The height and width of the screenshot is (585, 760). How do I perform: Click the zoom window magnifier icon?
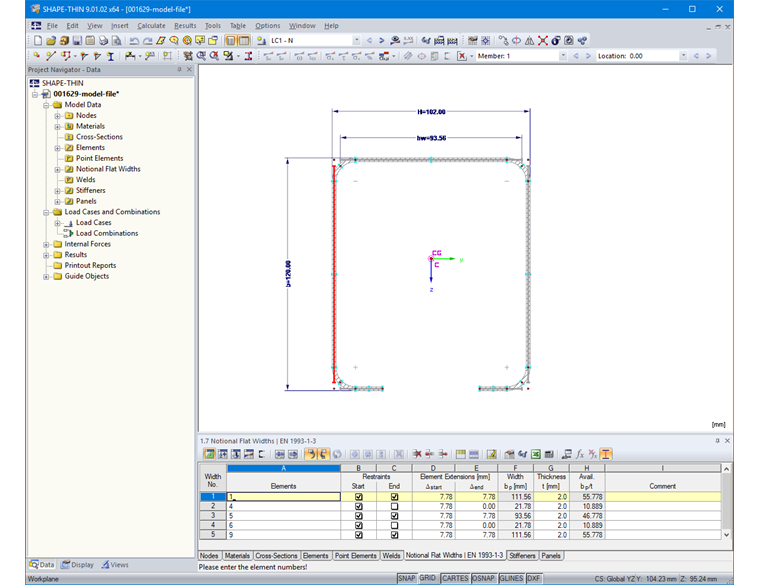tap(201, 56)
